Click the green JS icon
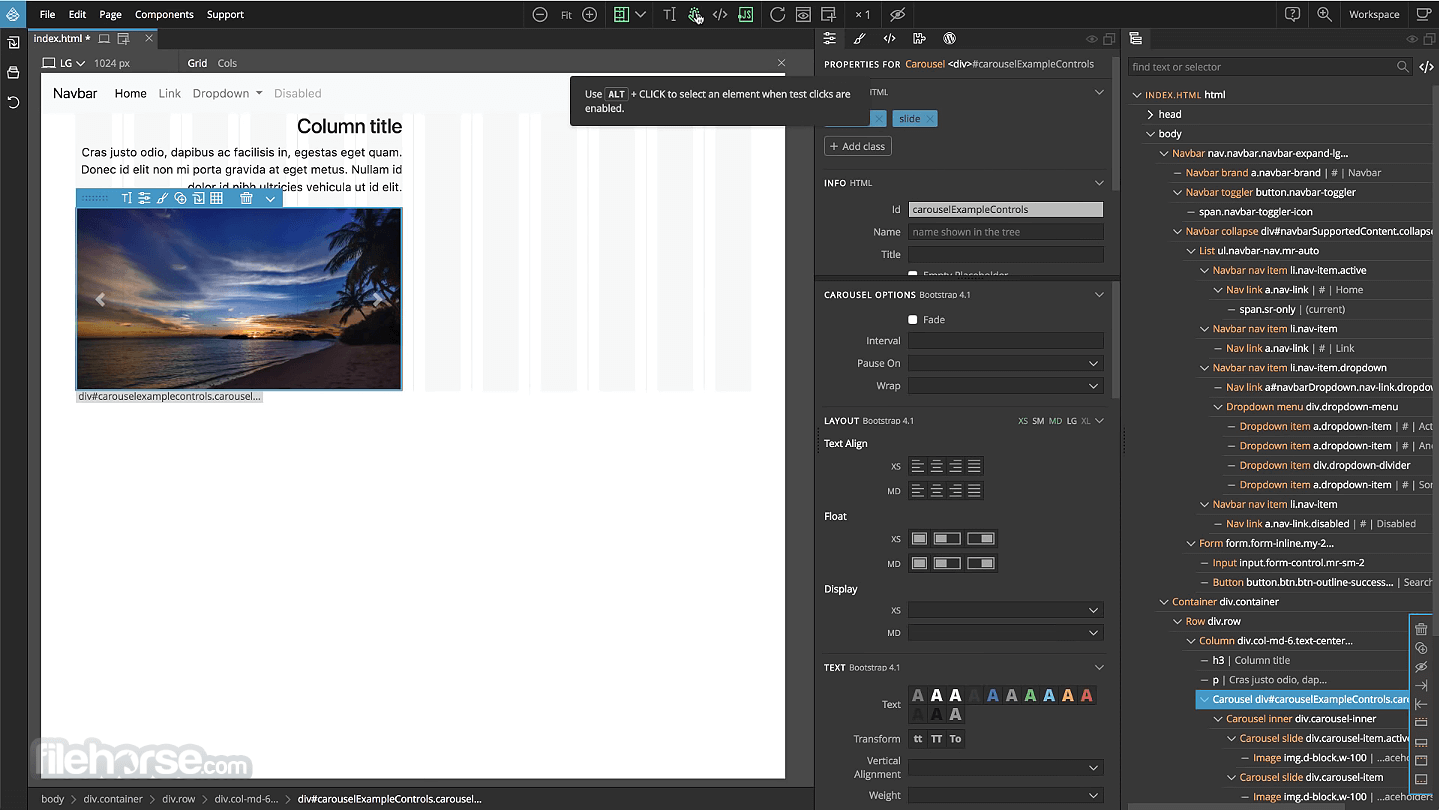Screen dimensions: 1439x810 click(x=746, y=14)
